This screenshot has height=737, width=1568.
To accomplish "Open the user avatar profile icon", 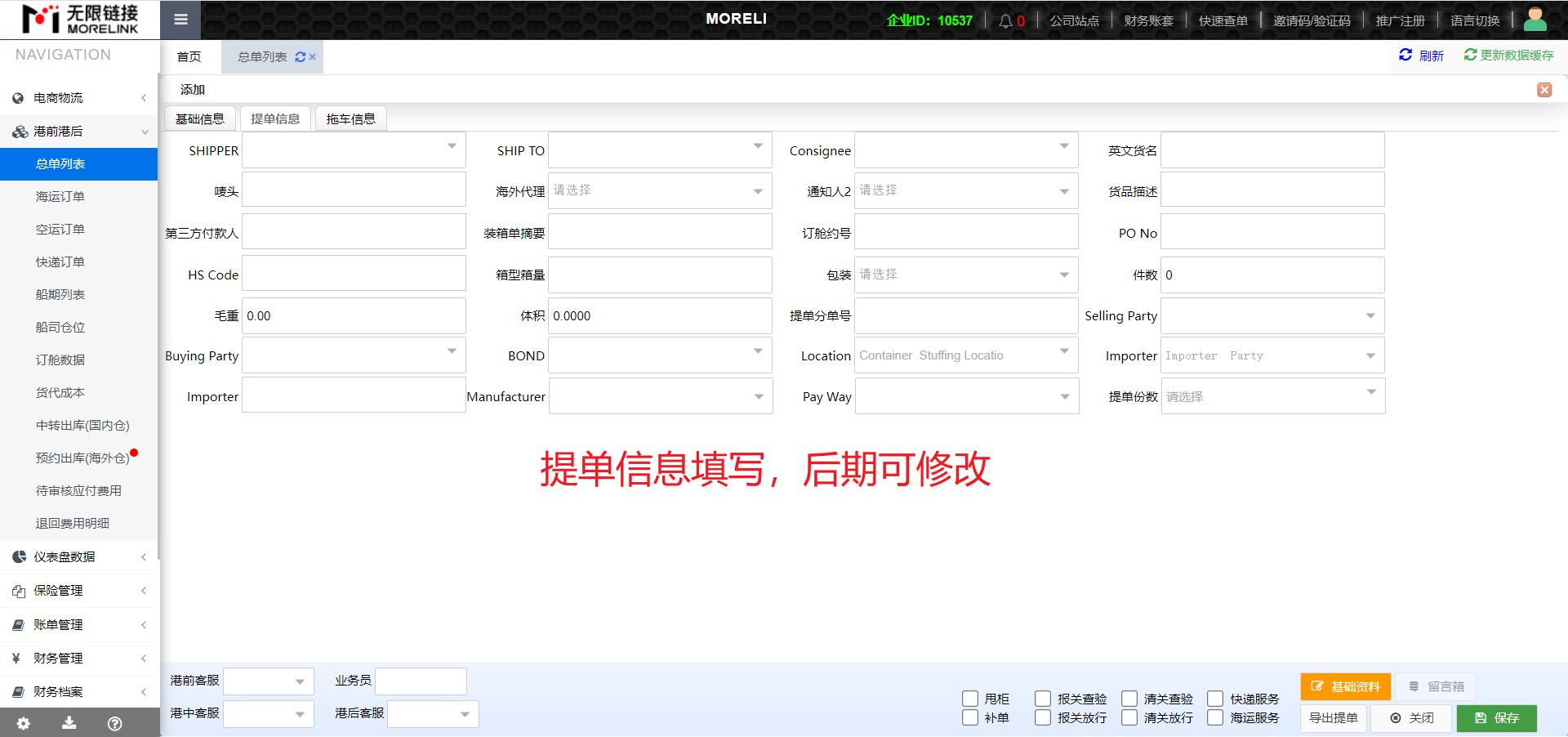I will click(x=1535, y=20).
